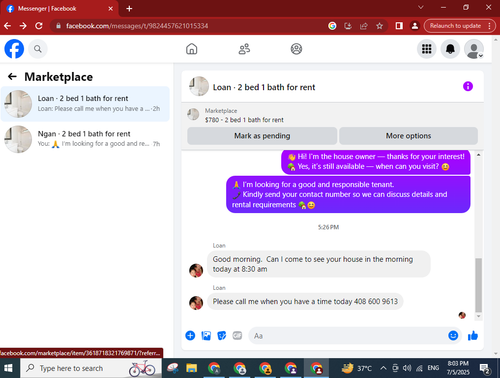Select the message with phone number 408 600 9613
500x378 pixels.
coord(305,301)
